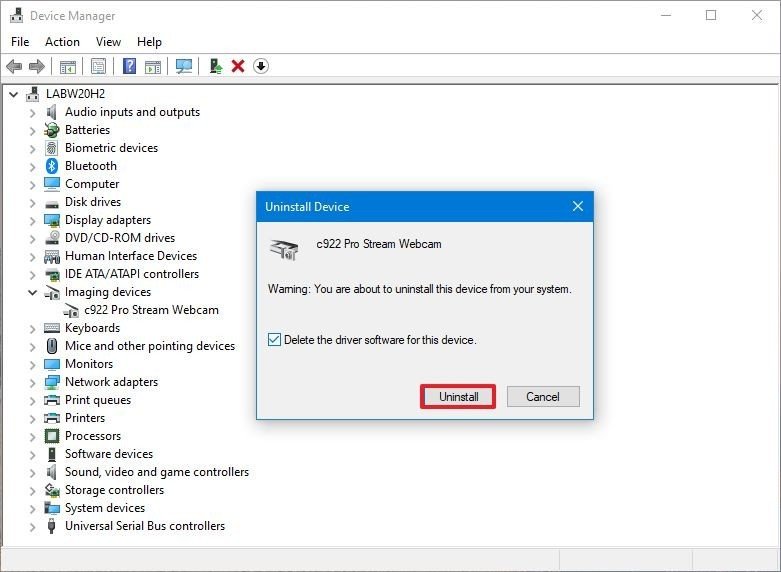Confirm with the Uninstall button
The height and width of the screenshot is (572, 781).
(x=458, y=397)
